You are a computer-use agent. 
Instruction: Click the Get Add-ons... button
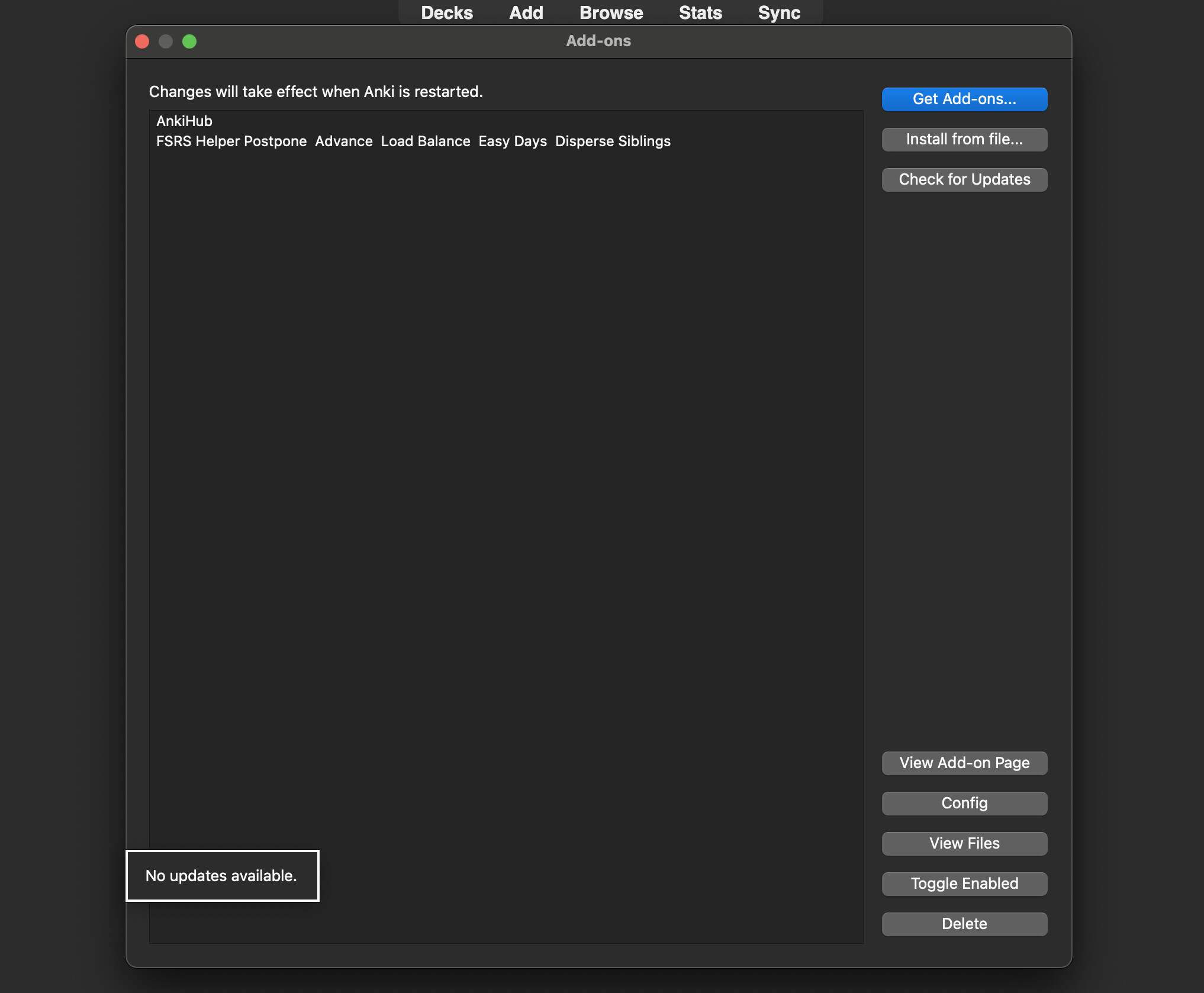click(x=964, y=99)
